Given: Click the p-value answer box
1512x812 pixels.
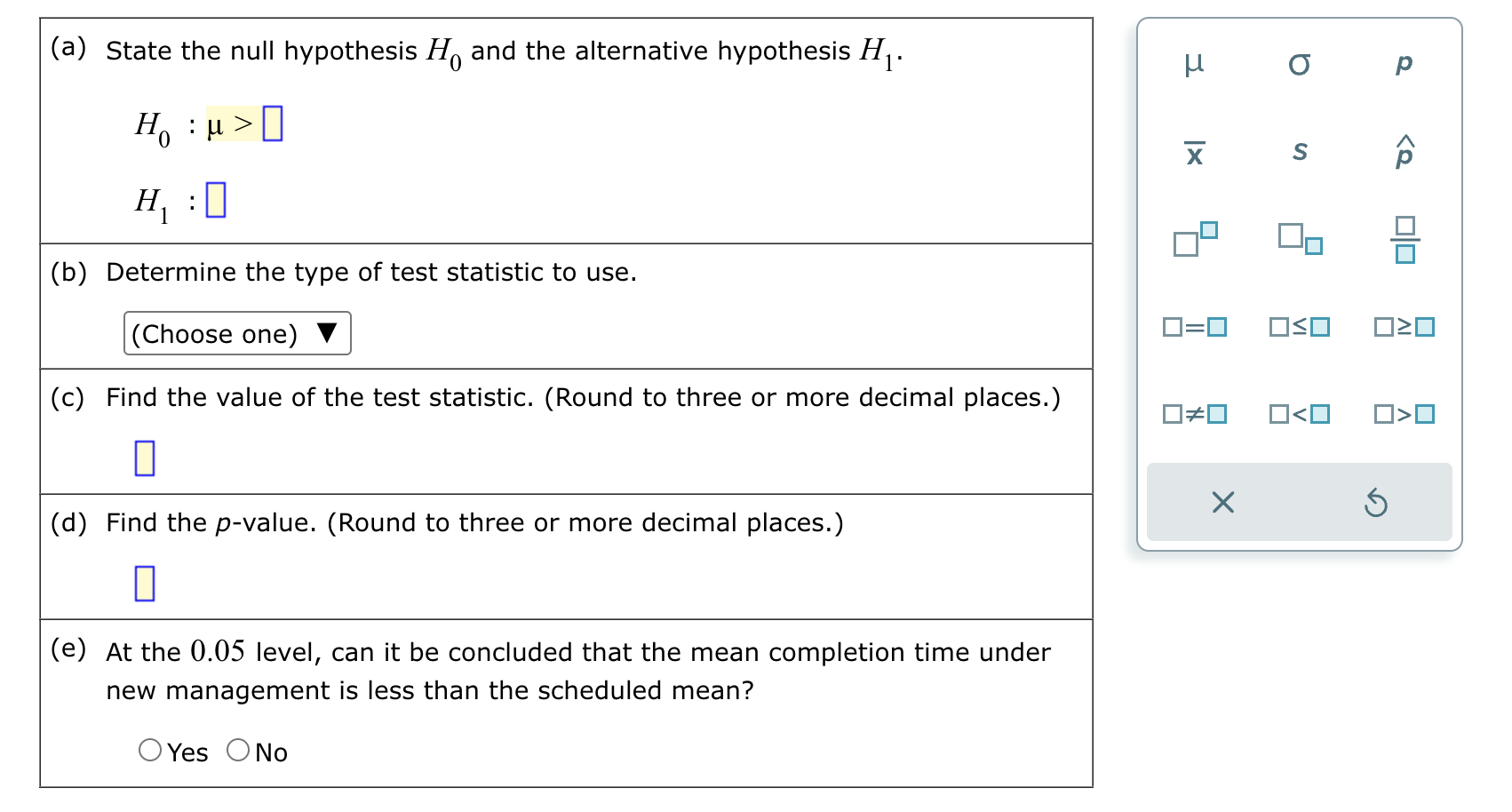Looking at the screenshot, I should pyautogui.click(x=145, y=584).
